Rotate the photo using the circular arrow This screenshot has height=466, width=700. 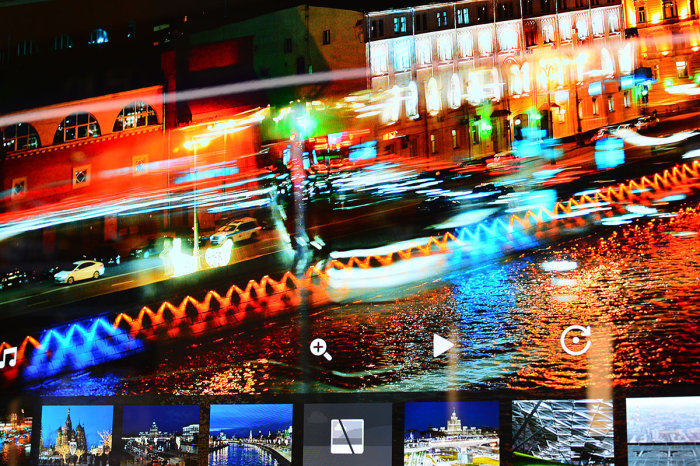(575, 341)
